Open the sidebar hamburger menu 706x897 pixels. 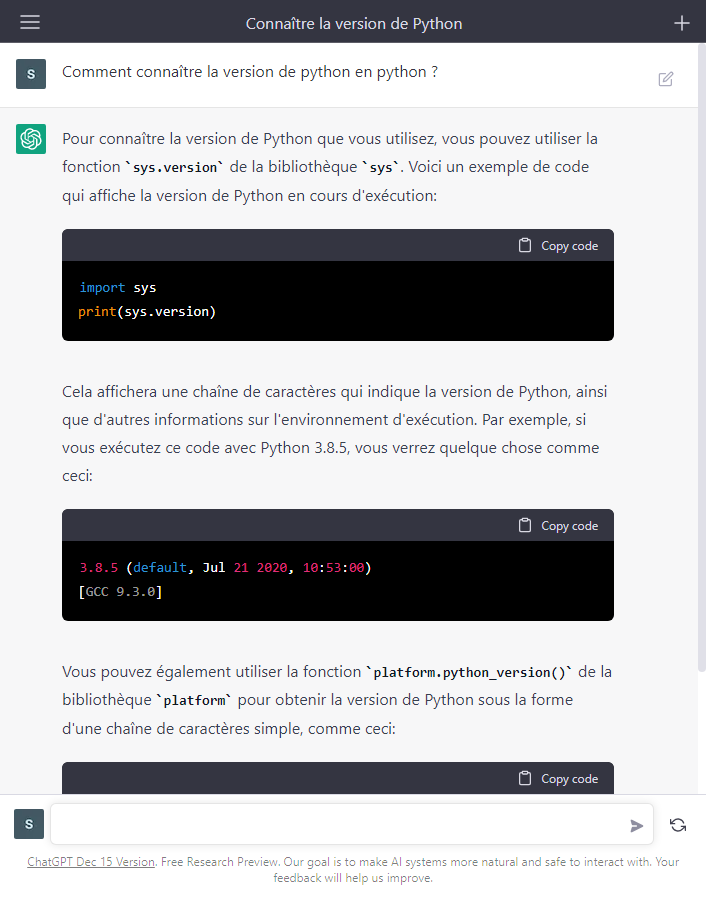point(28,22)
